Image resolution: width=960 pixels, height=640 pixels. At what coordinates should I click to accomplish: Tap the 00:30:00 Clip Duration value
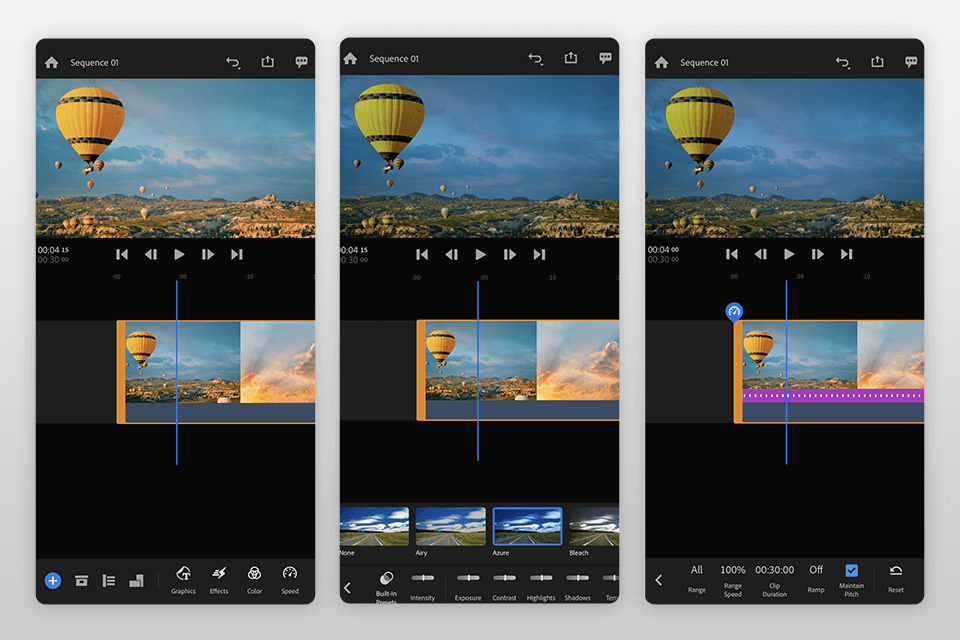774,570
